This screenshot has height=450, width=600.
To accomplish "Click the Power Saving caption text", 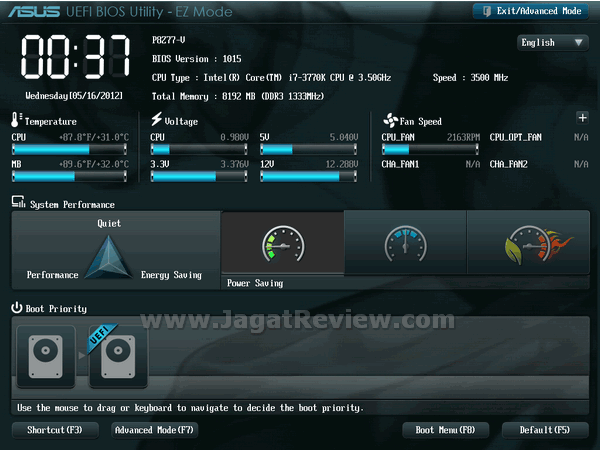I will pos(255,283).
